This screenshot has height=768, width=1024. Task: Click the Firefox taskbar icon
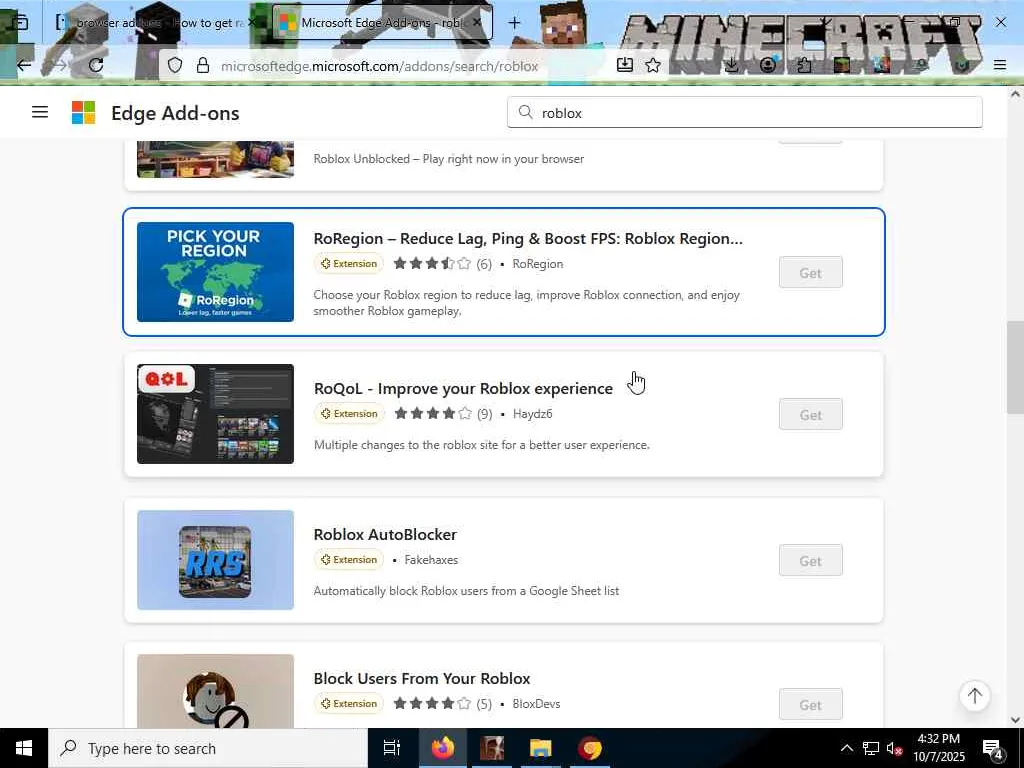coord(443,748)
